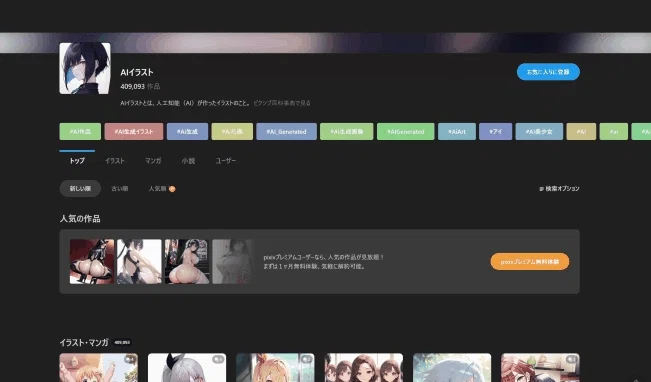The image size is (651, 382).
Task: Select the red #AI生成イラスト tag
Action: click(x=134, y=132)
